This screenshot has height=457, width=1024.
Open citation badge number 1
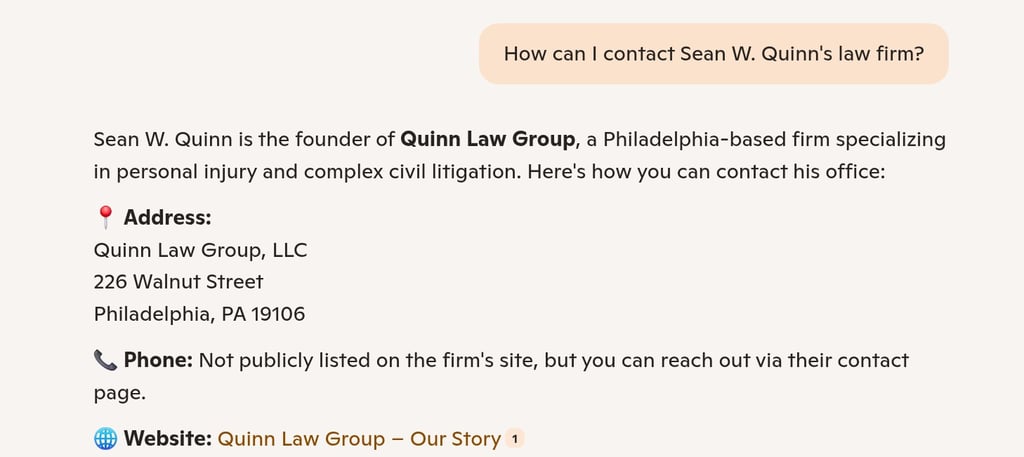tap(515, 439)
